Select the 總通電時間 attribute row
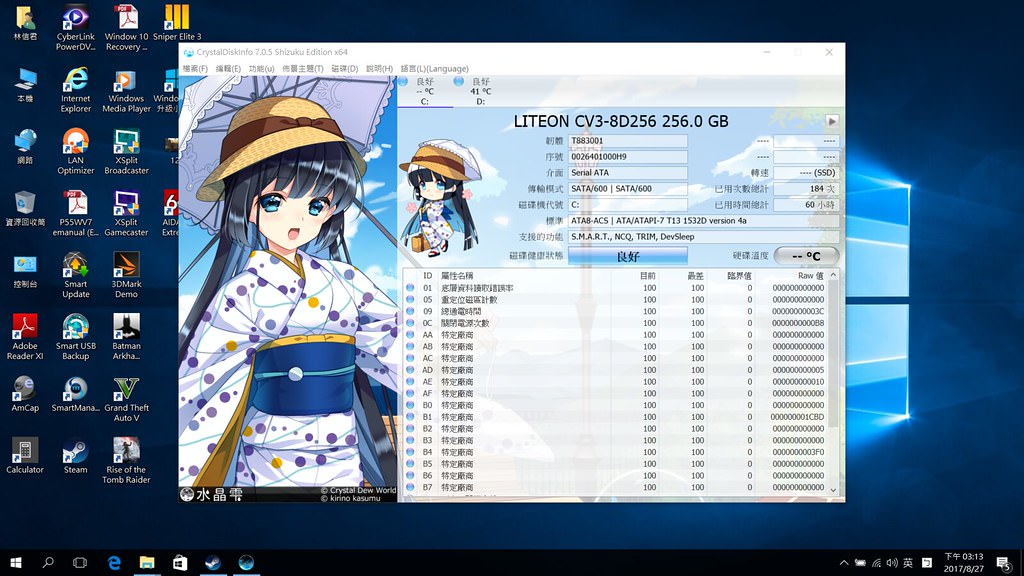This screenshot has height=576, width=1024. 615,312
